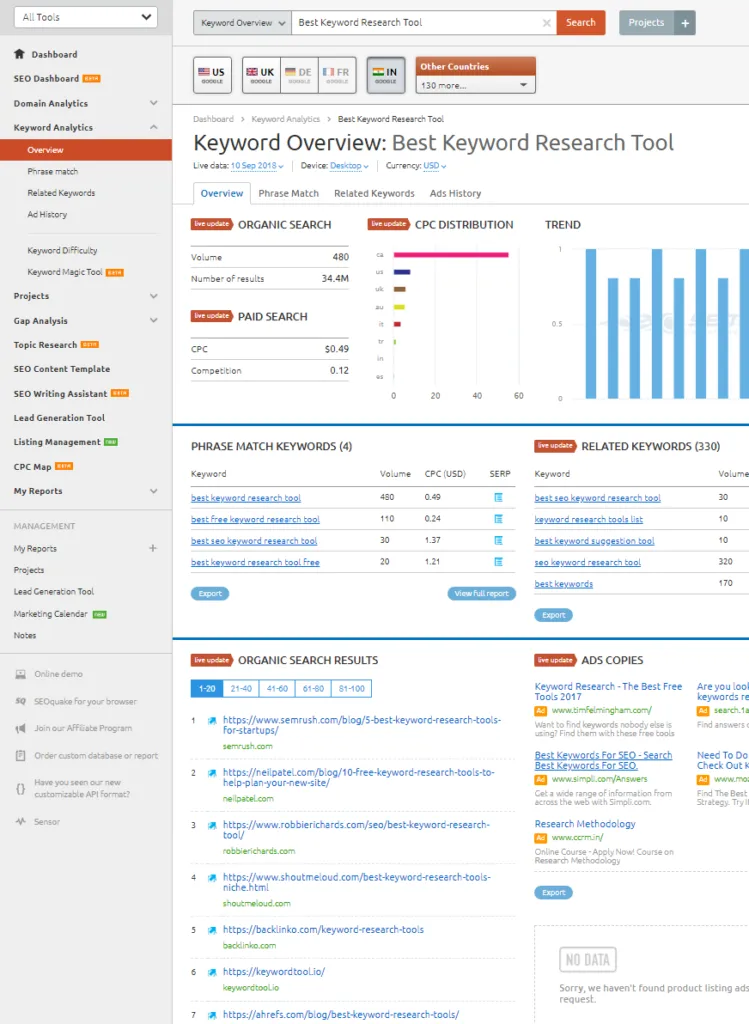This screenshot has width=749, height=1024.
Task: Open SEO Content Template
Action: click(62, 369)
